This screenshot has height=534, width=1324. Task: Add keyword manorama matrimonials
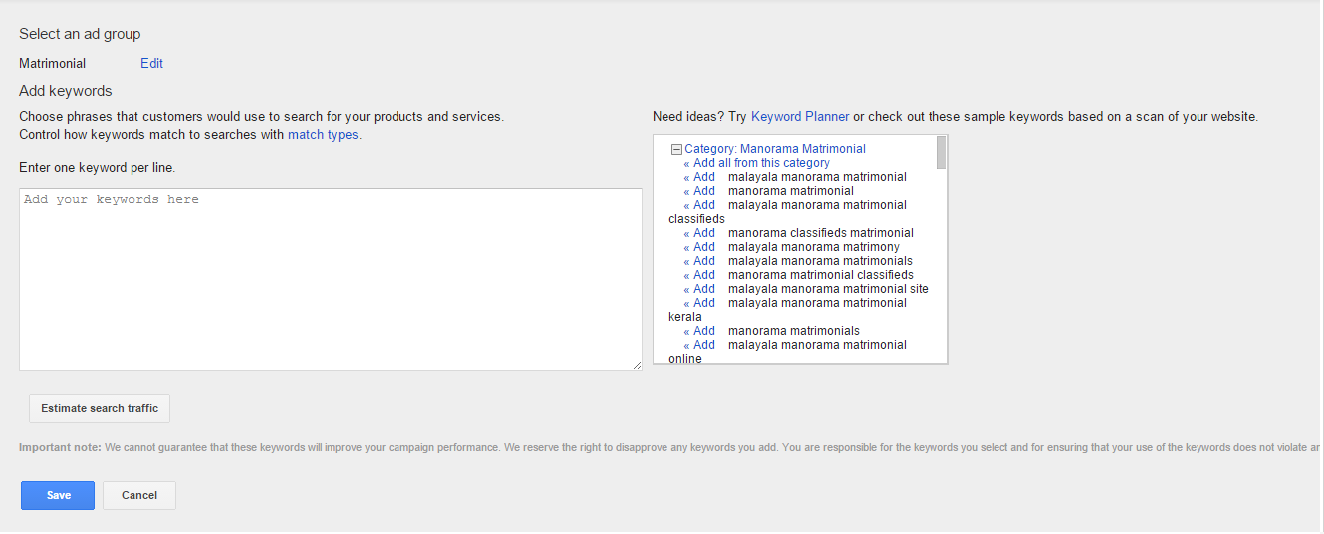(x=699, y=331)
